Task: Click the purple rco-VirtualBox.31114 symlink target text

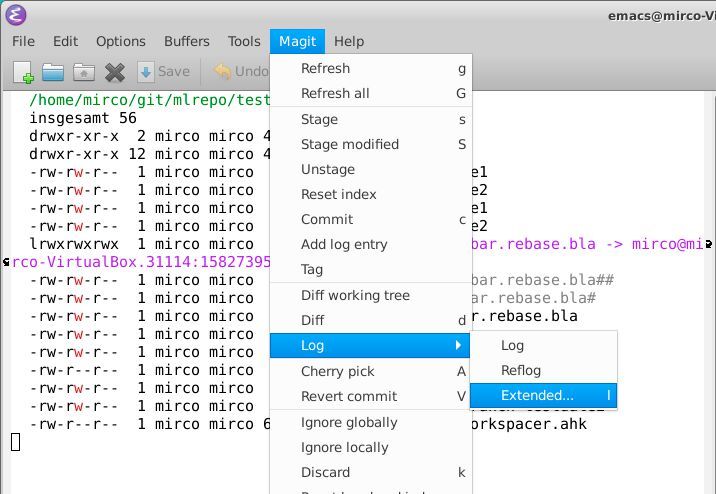Action: point(141,262)
